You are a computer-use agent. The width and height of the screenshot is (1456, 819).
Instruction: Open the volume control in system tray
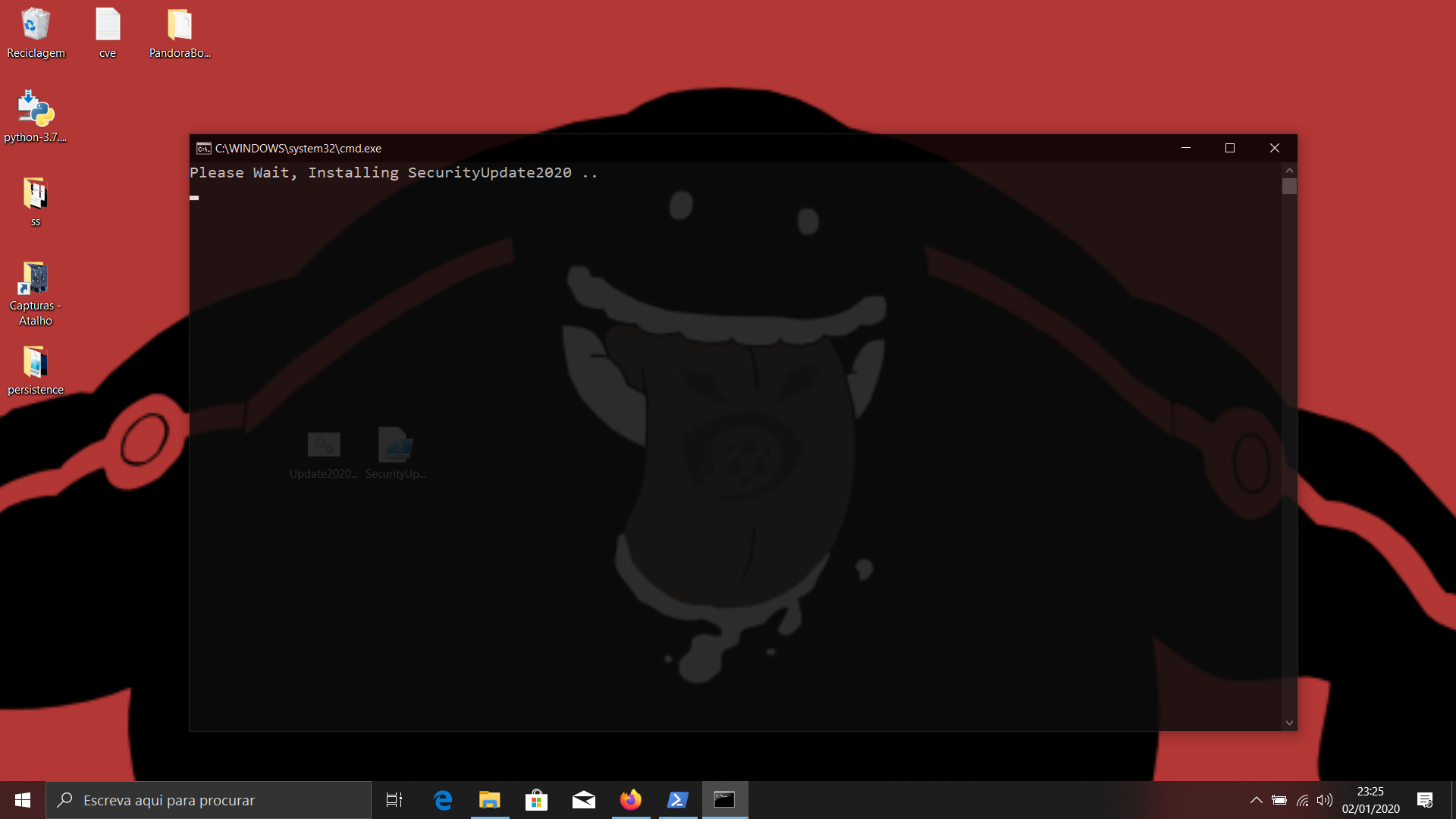pyautogui.click(x=1325, y=800)
